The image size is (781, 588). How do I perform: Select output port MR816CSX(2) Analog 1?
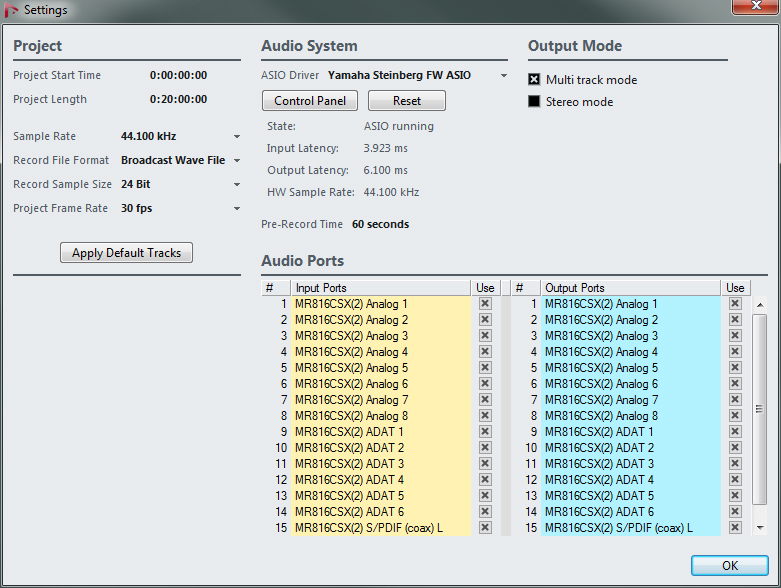(631, 304)
